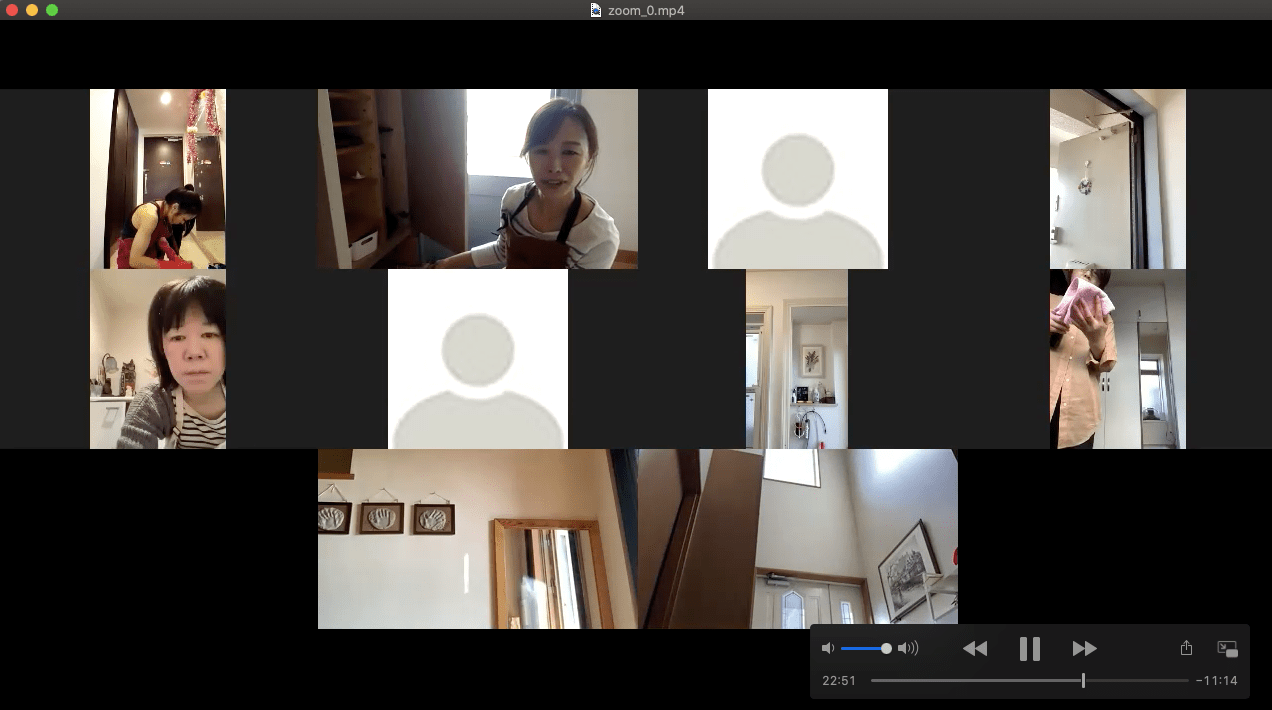Minimize the window with the yellow button
Viewport: 1272px width, 710px height.
(x=32, y=10)
